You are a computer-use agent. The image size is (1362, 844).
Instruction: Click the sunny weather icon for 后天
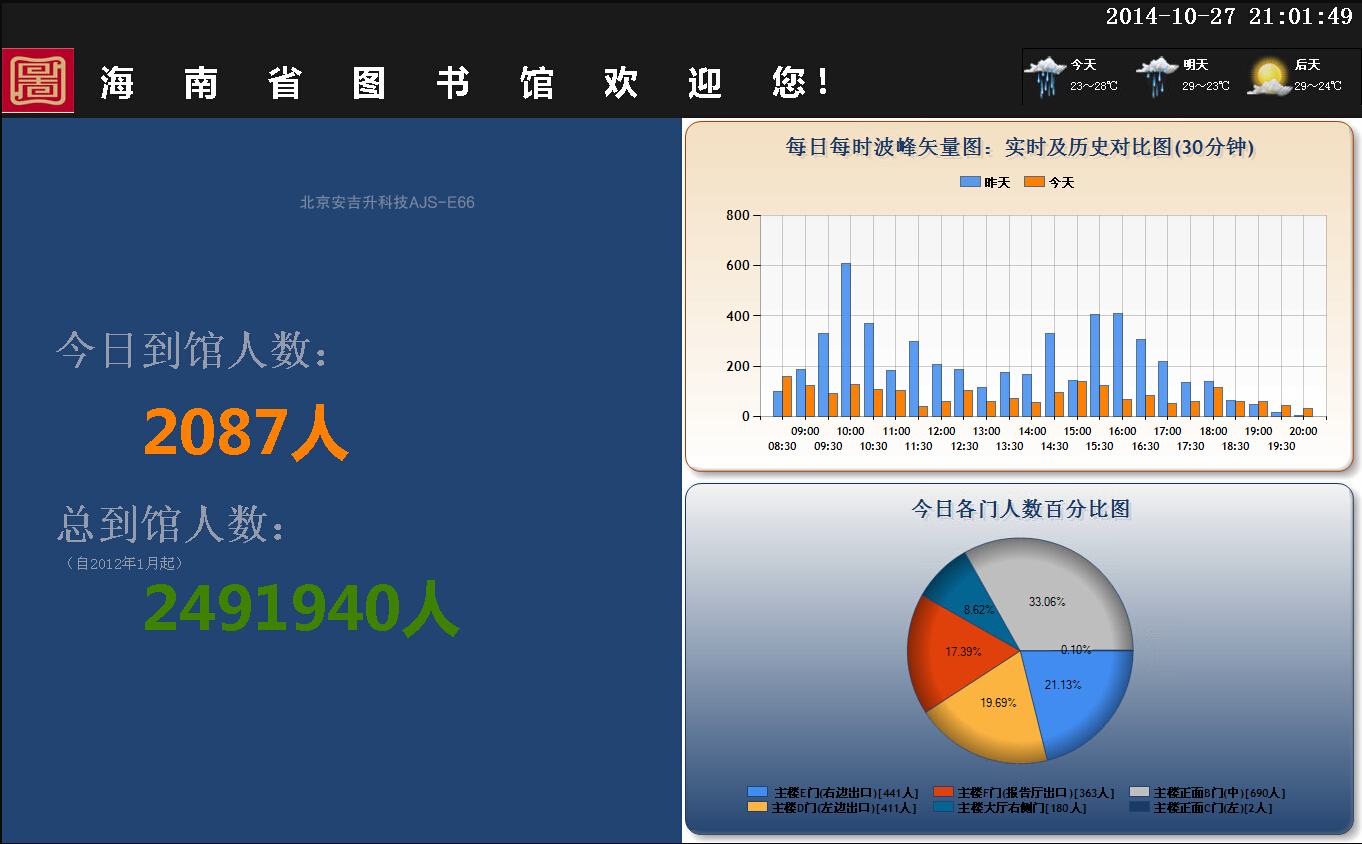[1268, 75]
